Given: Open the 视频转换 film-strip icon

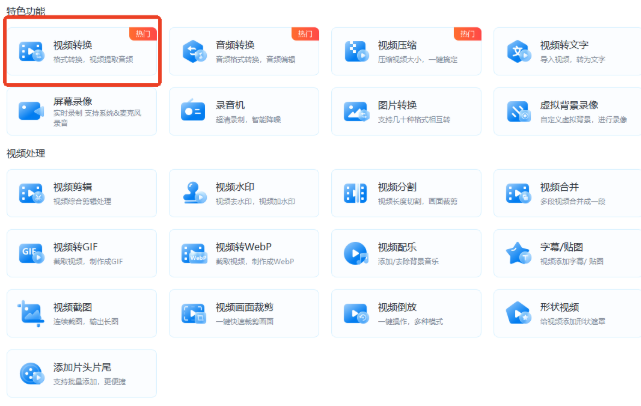Looking at the screenshot, I should [31, 52].
